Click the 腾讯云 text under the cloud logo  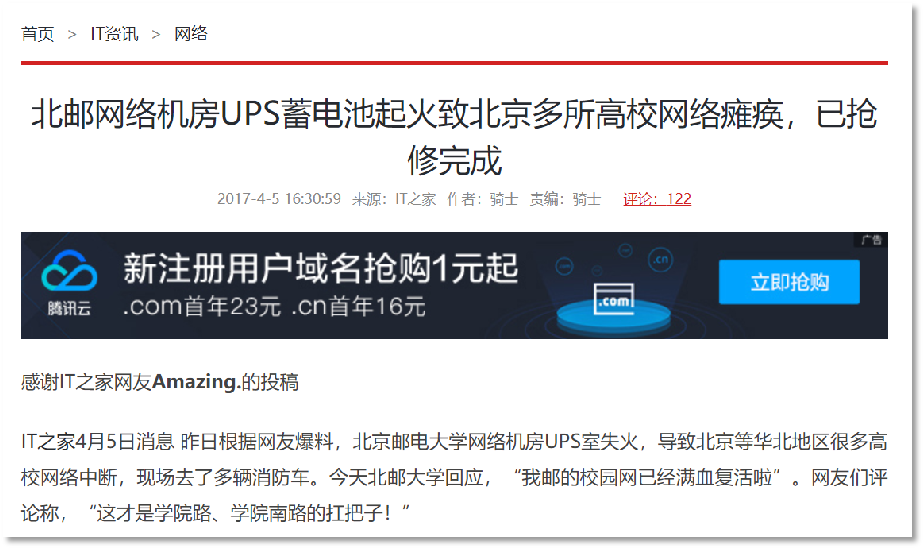click(69, 308)
